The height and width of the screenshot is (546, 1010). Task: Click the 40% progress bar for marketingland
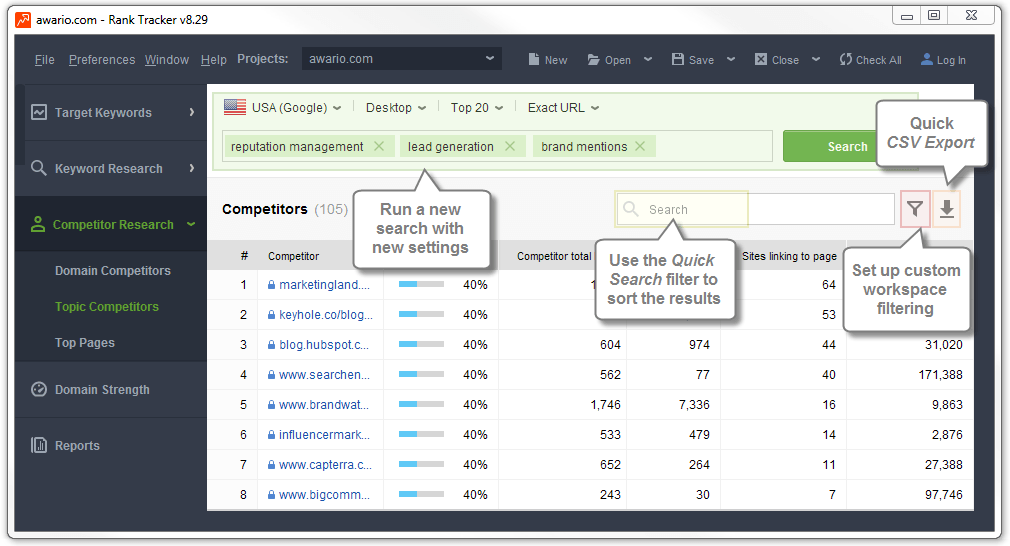click(x=421, y=285)
